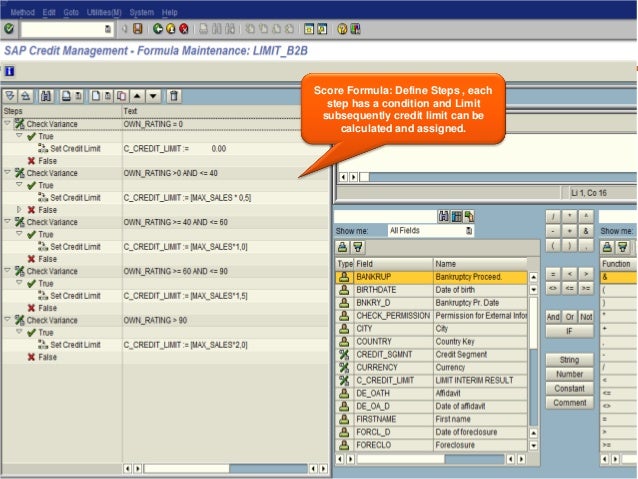
Task: Expand False node under OWN_RATING >0 AND <= 40
Action: (19, 209)
